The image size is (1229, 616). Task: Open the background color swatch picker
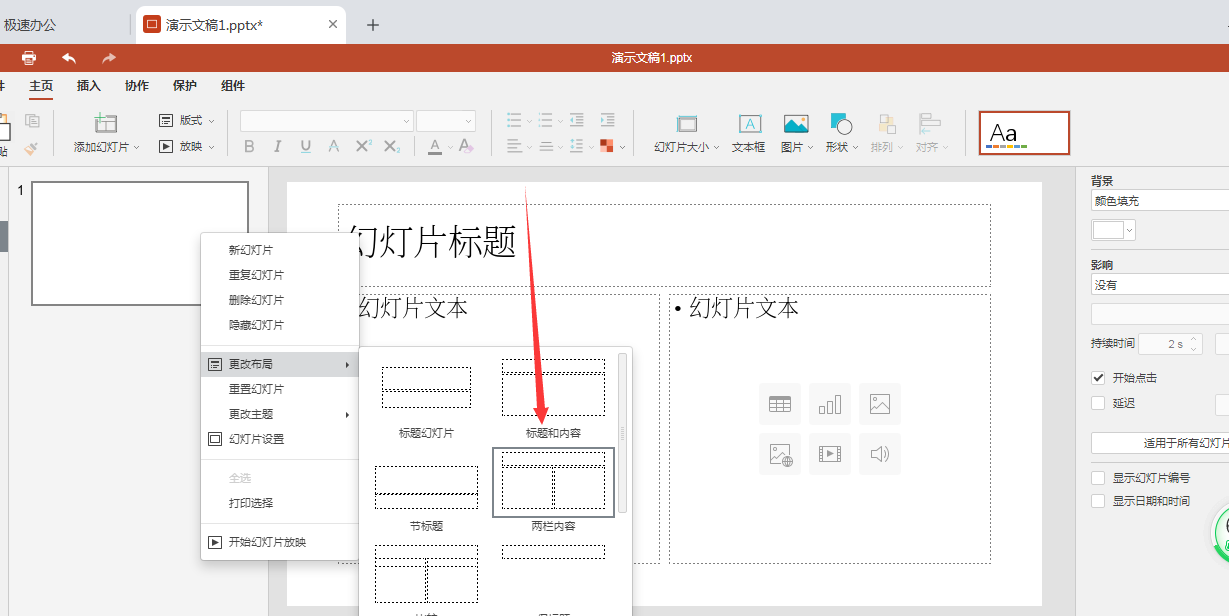click(1113, 230)
